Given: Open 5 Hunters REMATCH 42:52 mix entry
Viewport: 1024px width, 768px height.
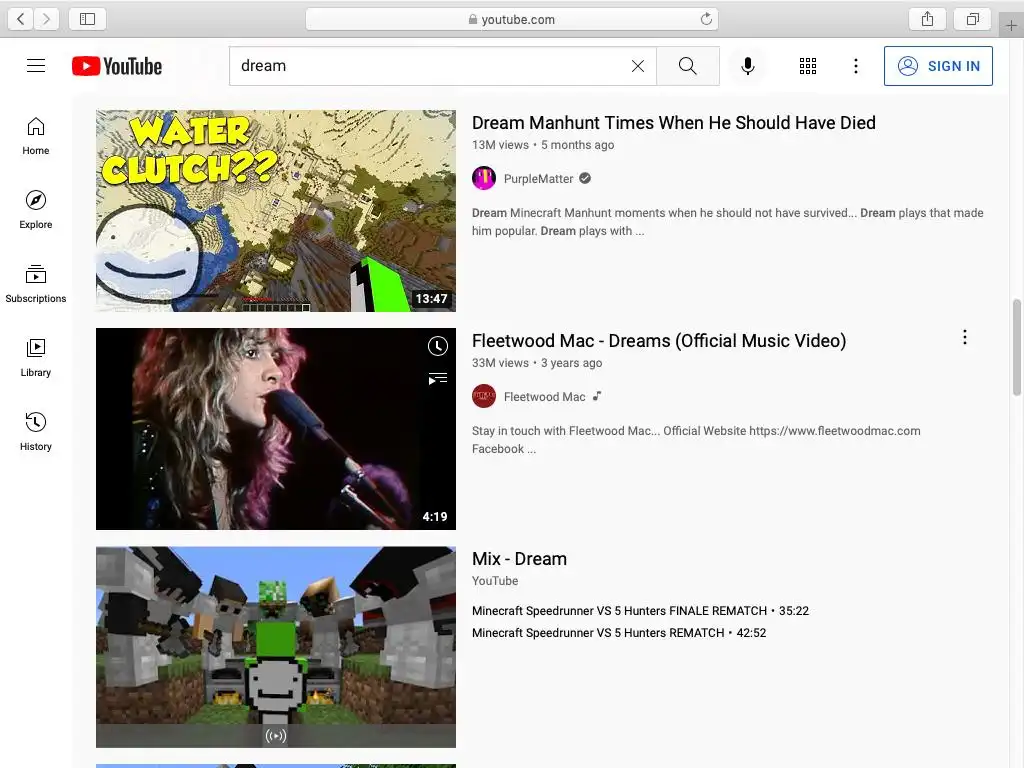Looking at the screenshot, I should pyautogui.click(x=619, y=633).
